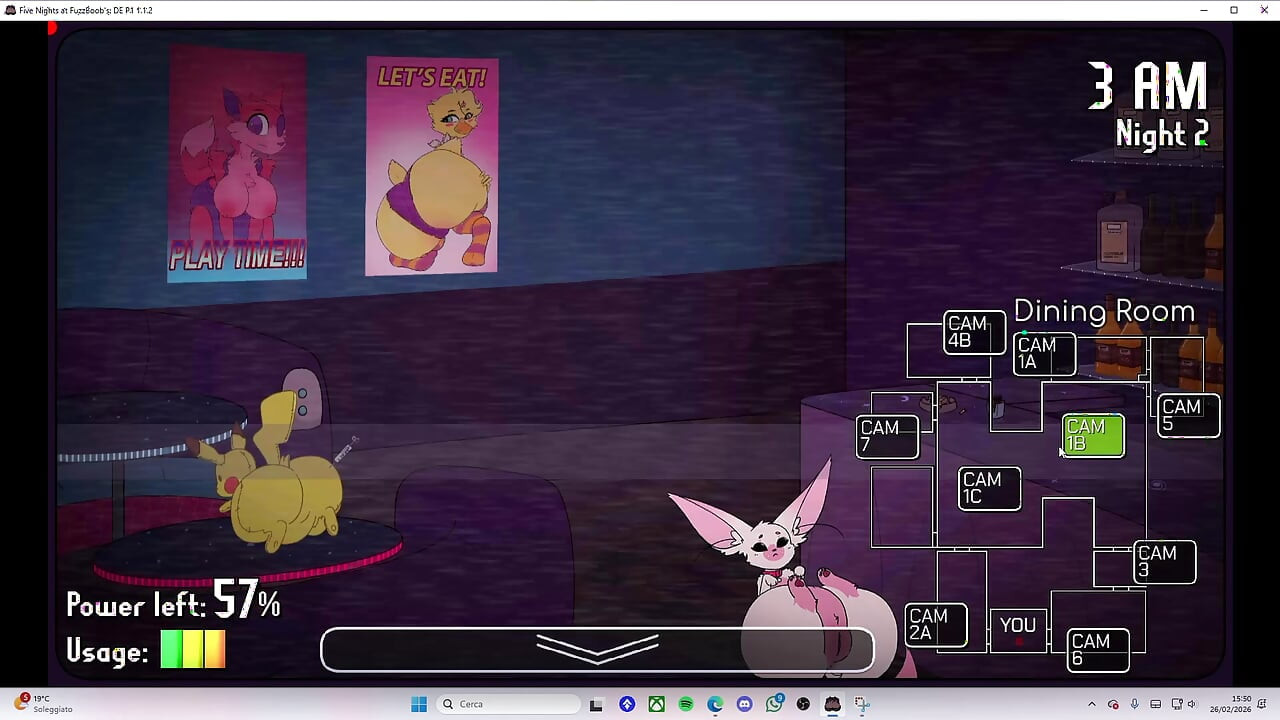The height and width of the screenshot is (720, 1280).
Task: Click the Cerca search box in the taskbar
Action: coord(509,704)
